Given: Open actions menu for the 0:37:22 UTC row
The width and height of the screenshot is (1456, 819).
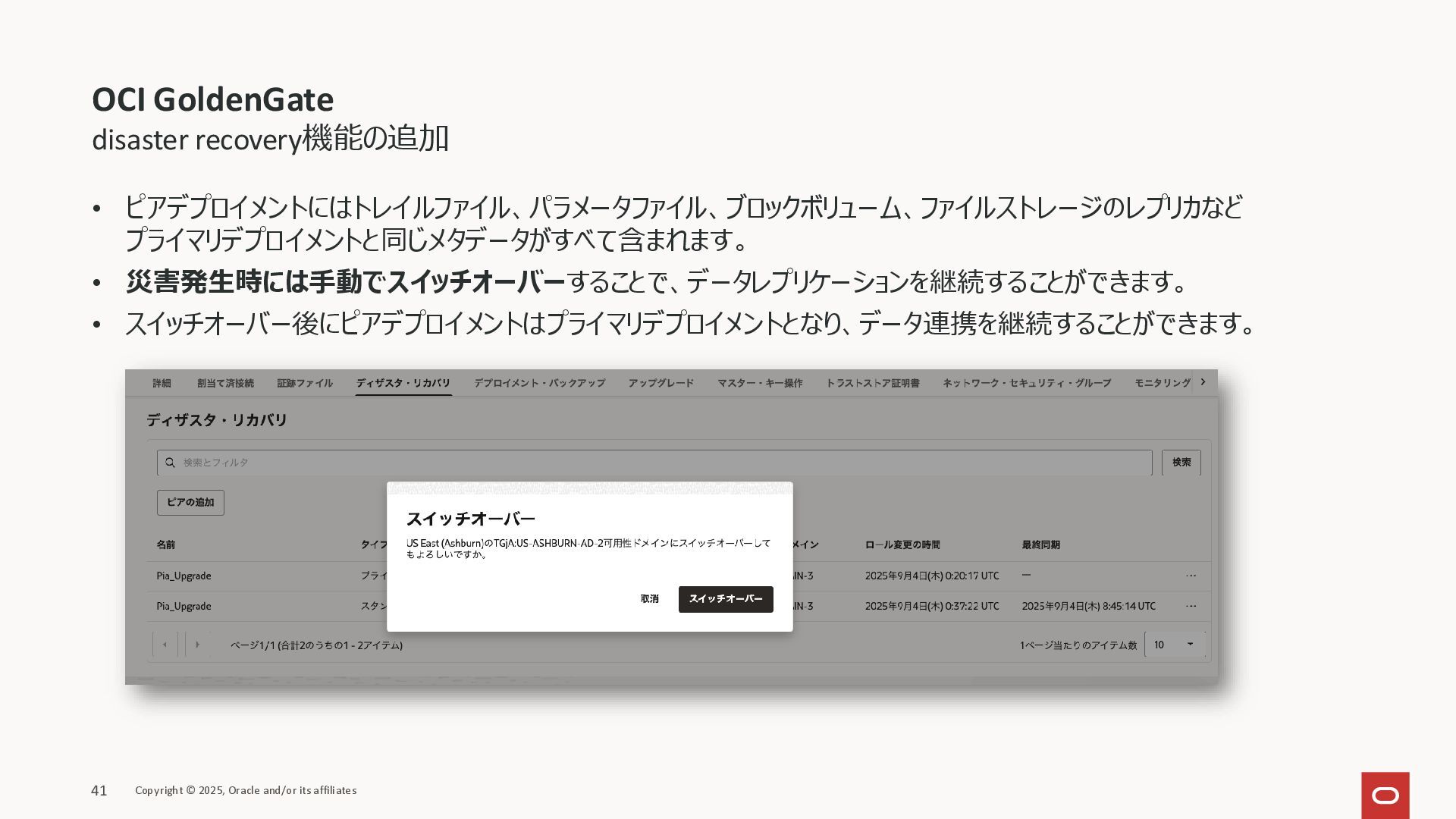Looking at the screenshot, I should click(x=1191, y=606).
